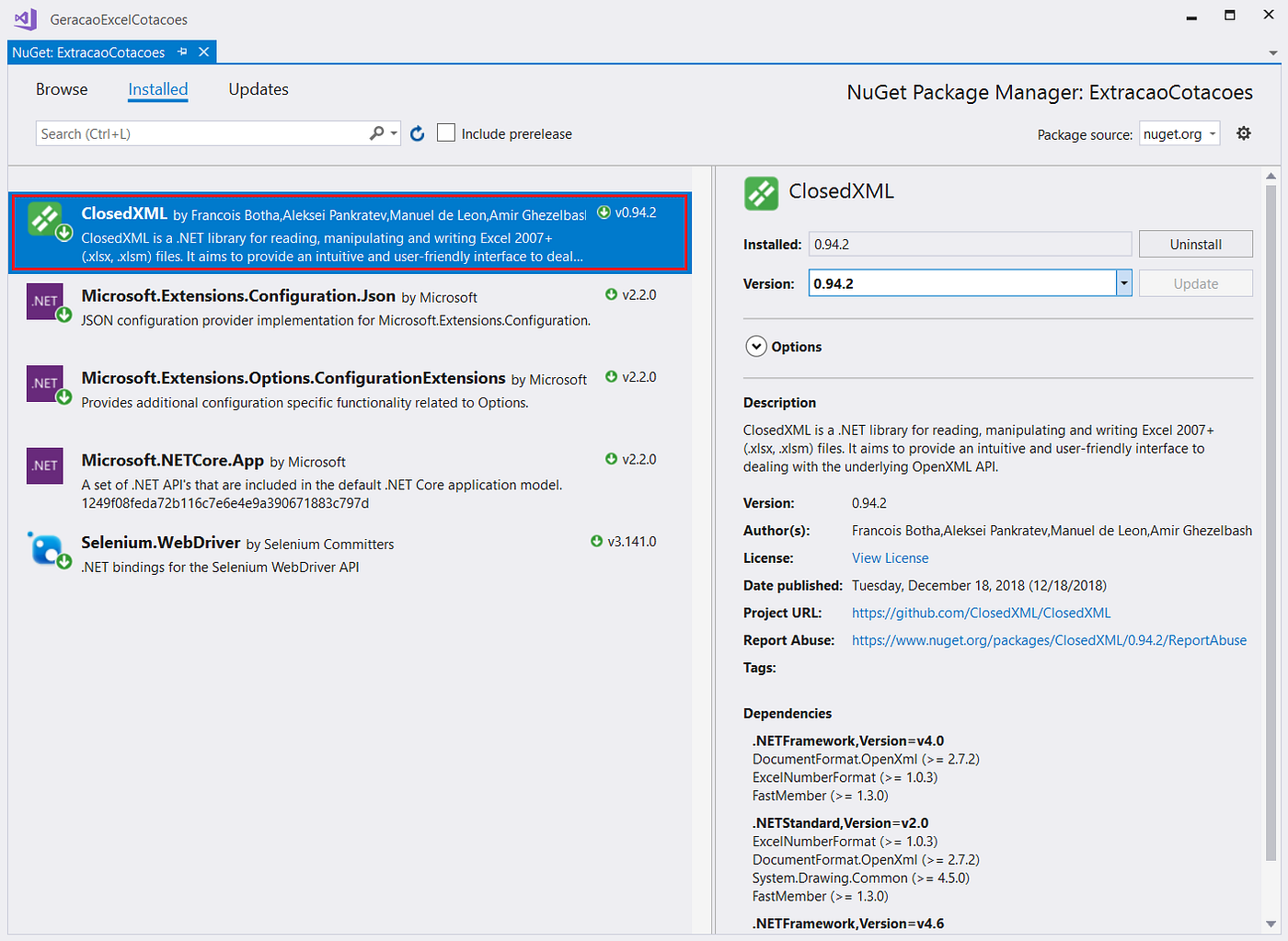Close the NuGet: ExtracaoCotacoes tab
The height and width of the screenshot is (941, 1288).
[x=204, y=52]
